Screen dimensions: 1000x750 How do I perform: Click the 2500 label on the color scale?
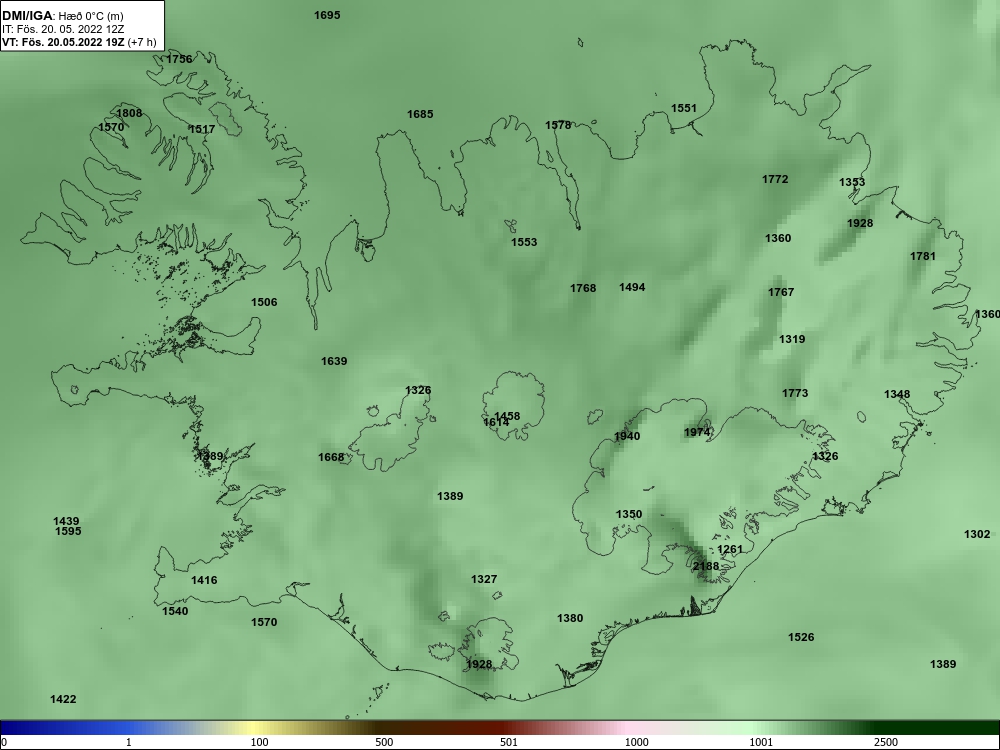coord(886,743)
